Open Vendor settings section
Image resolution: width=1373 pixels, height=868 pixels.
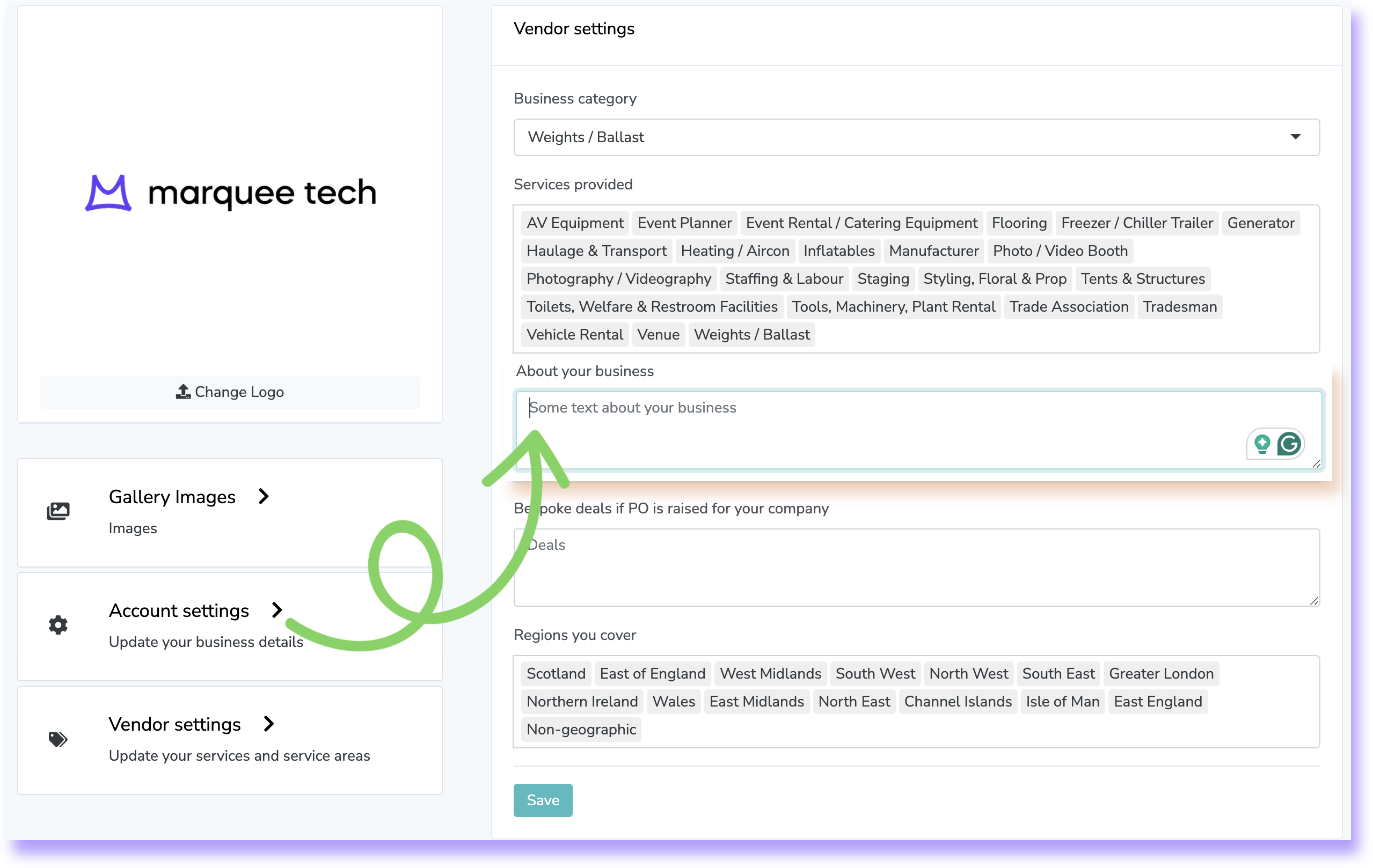(230, 740)
